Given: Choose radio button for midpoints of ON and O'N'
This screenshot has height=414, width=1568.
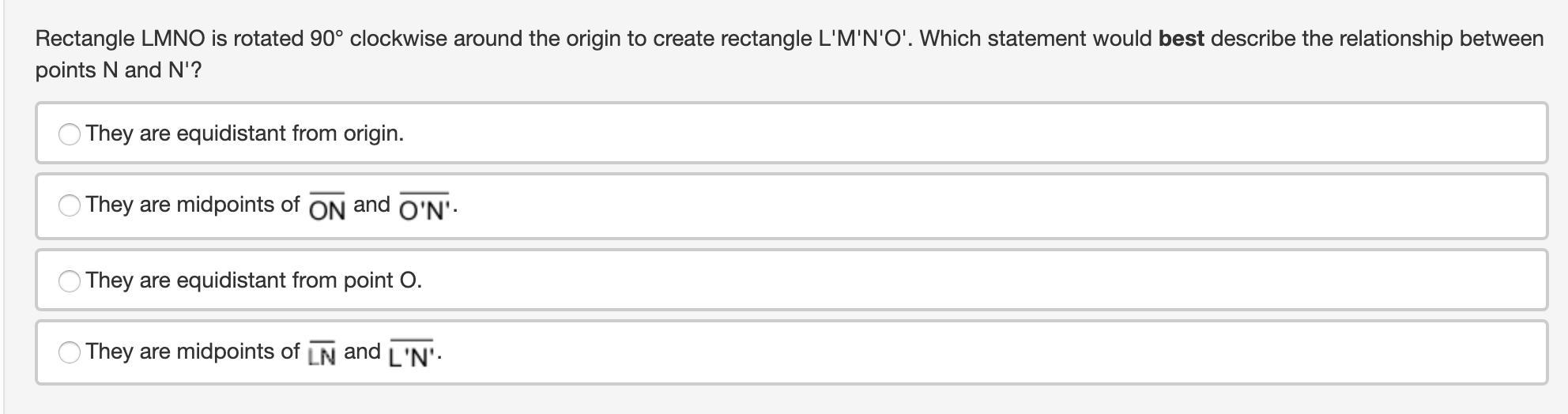Looking at the screenshot, I should (70, 205).
